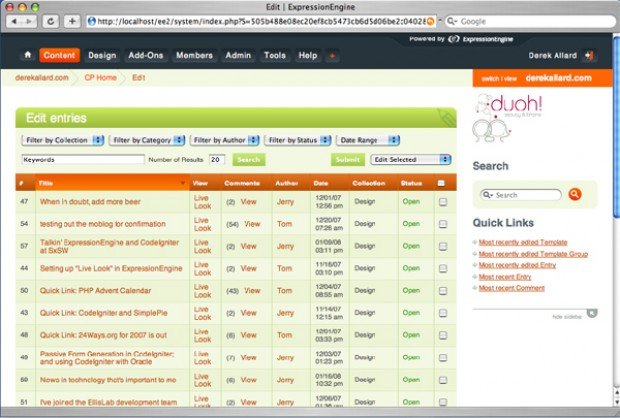
Task: Open 'Most recent Entry' quick link
Action: point(505,276)
